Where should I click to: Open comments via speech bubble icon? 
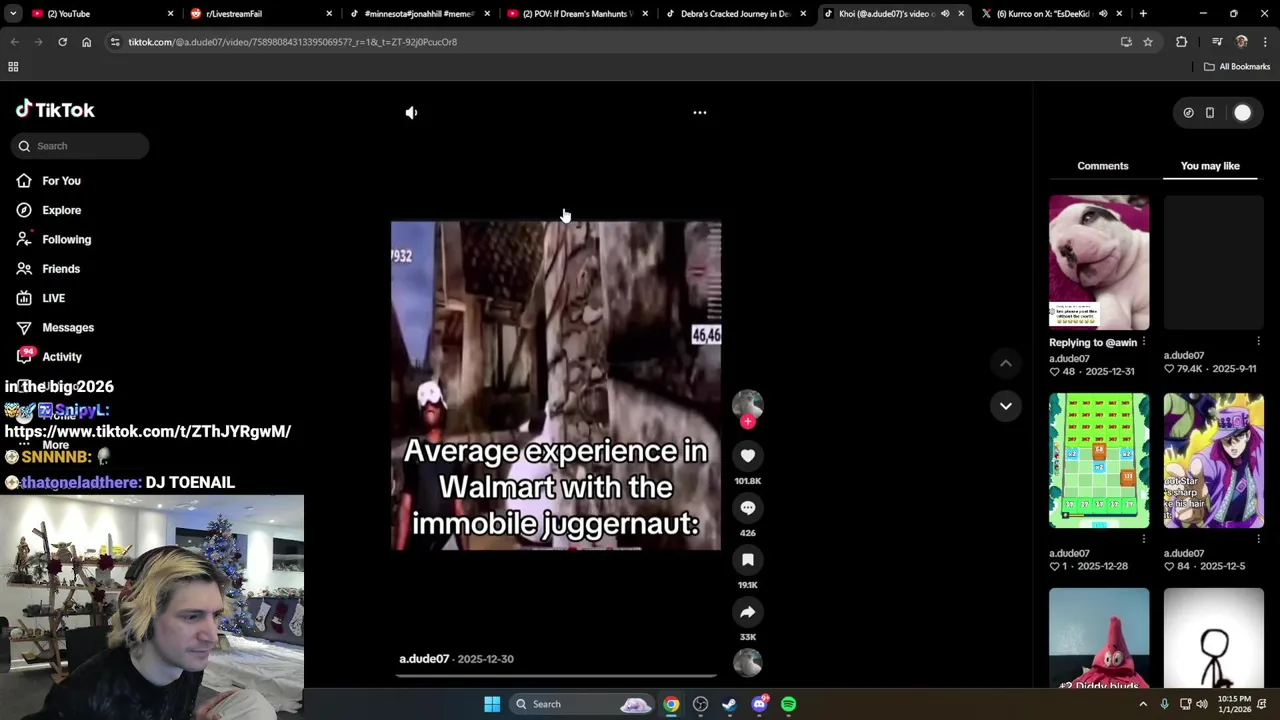tap(748, 507)
